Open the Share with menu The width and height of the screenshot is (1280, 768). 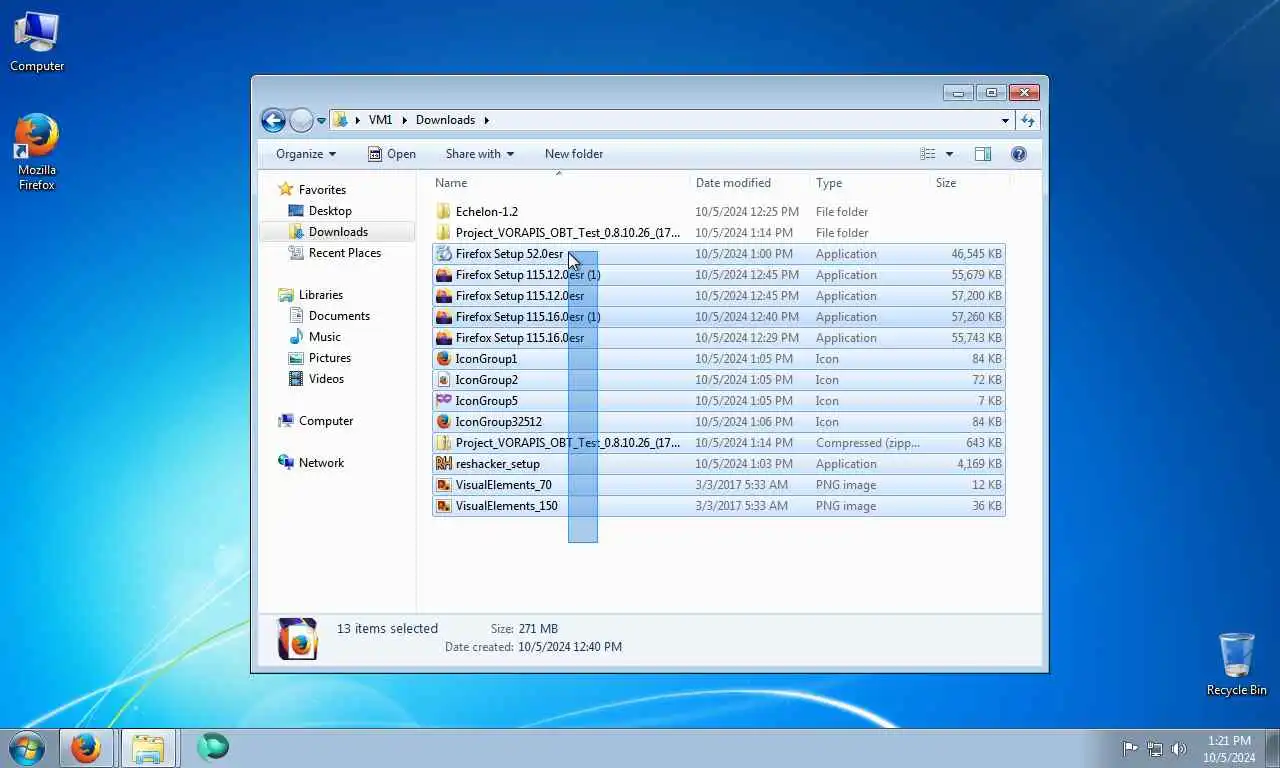tap(479, 154)
